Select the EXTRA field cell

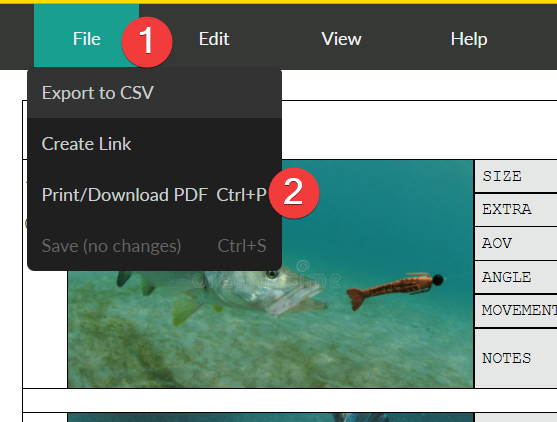click(x=516, y=210)
